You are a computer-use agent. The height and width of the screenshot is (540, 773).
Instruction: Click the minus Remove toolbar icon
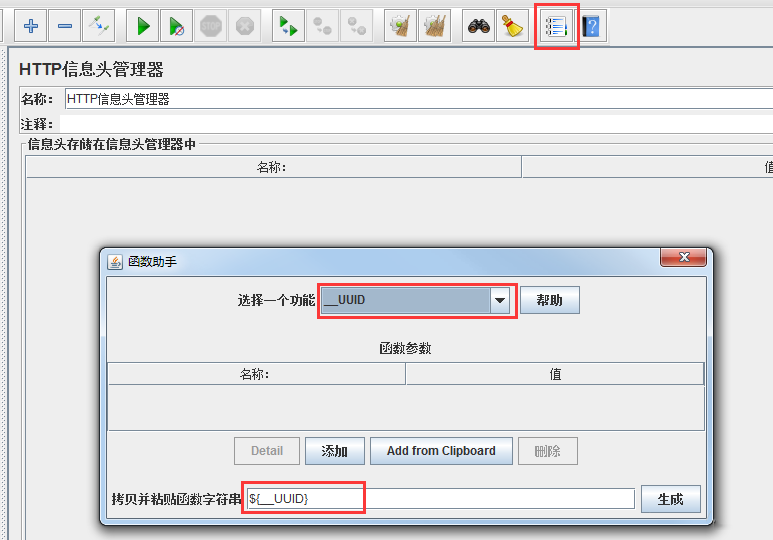click(65, 26)
